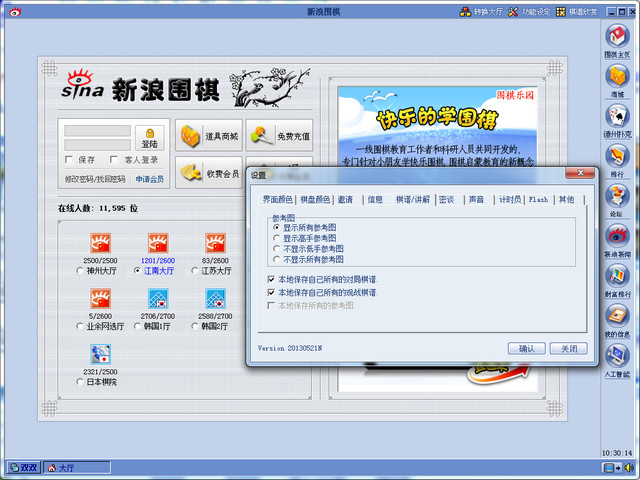640x480 pixels.
Task: Select 显示所有参考图 radio option
Action: (276, 227)
